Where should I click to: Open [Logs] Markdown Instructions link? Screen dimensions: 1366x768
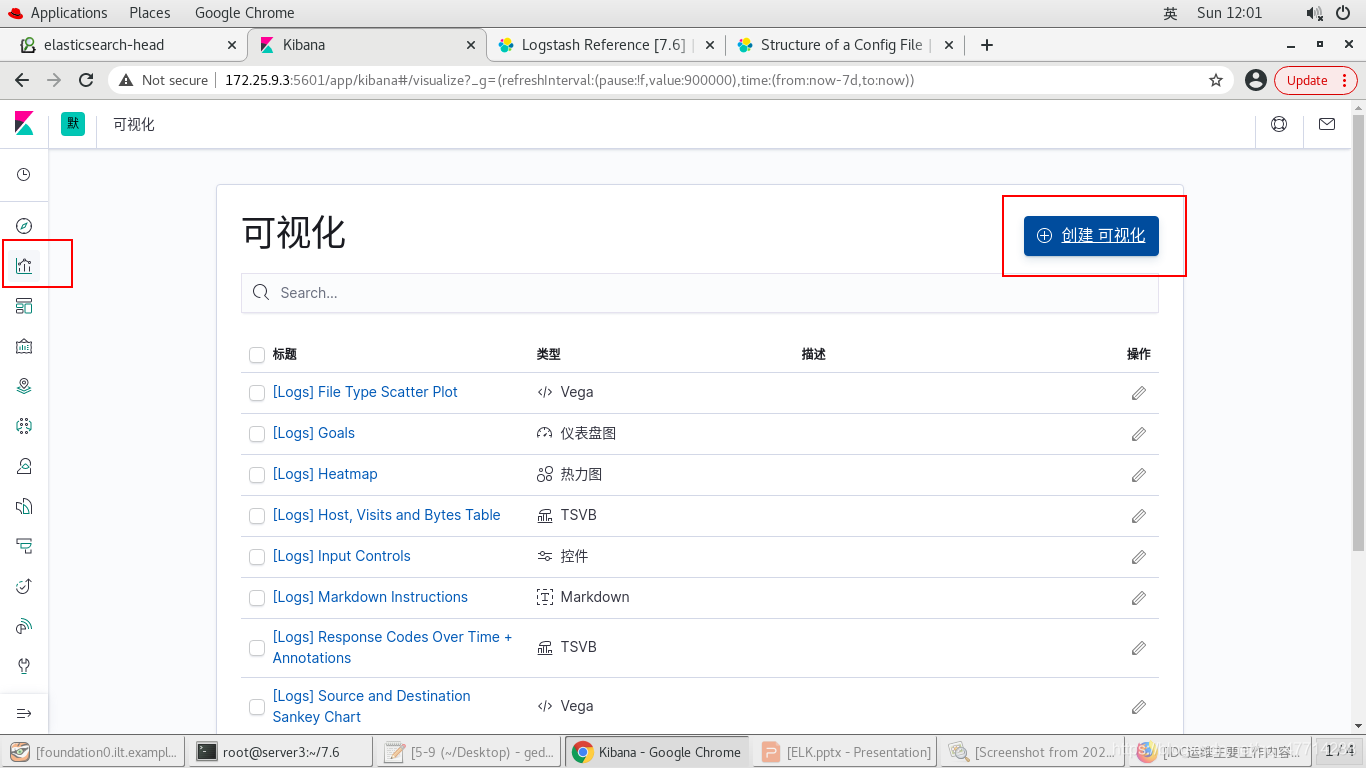[x=370, y=597]
